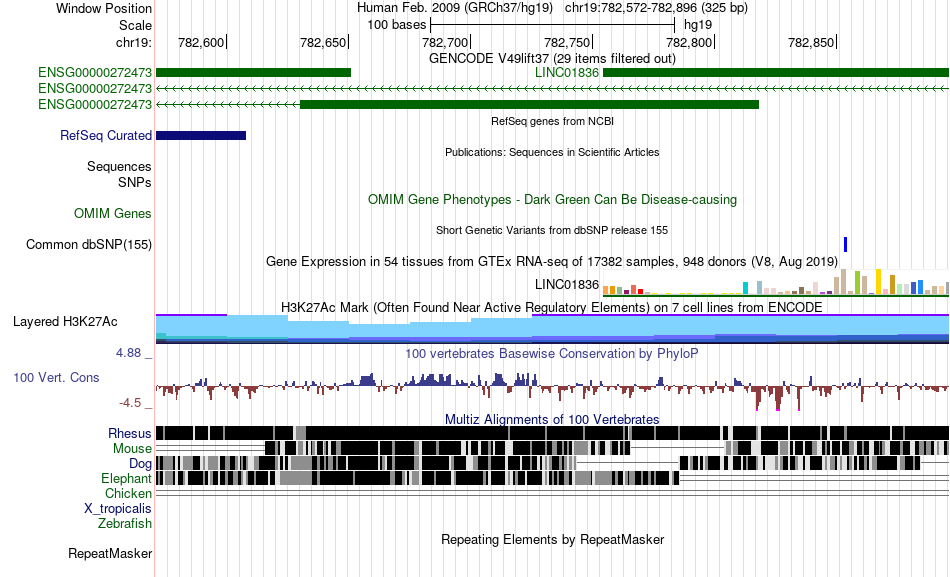Open 100 vertebrates Basewise Conservation title

[x=552, y=353]
